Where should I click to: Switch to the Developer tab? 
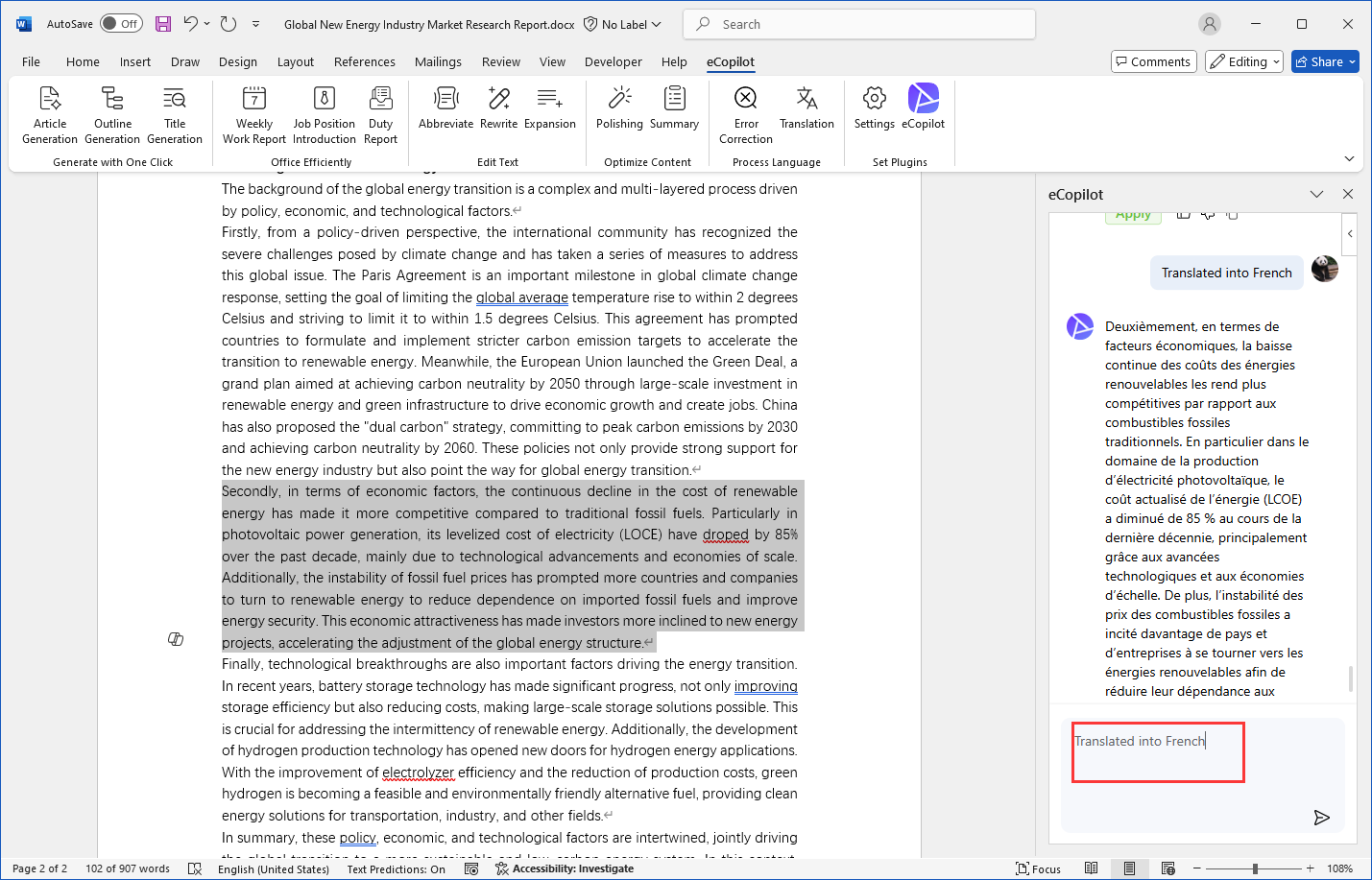[x=613, y=61]
